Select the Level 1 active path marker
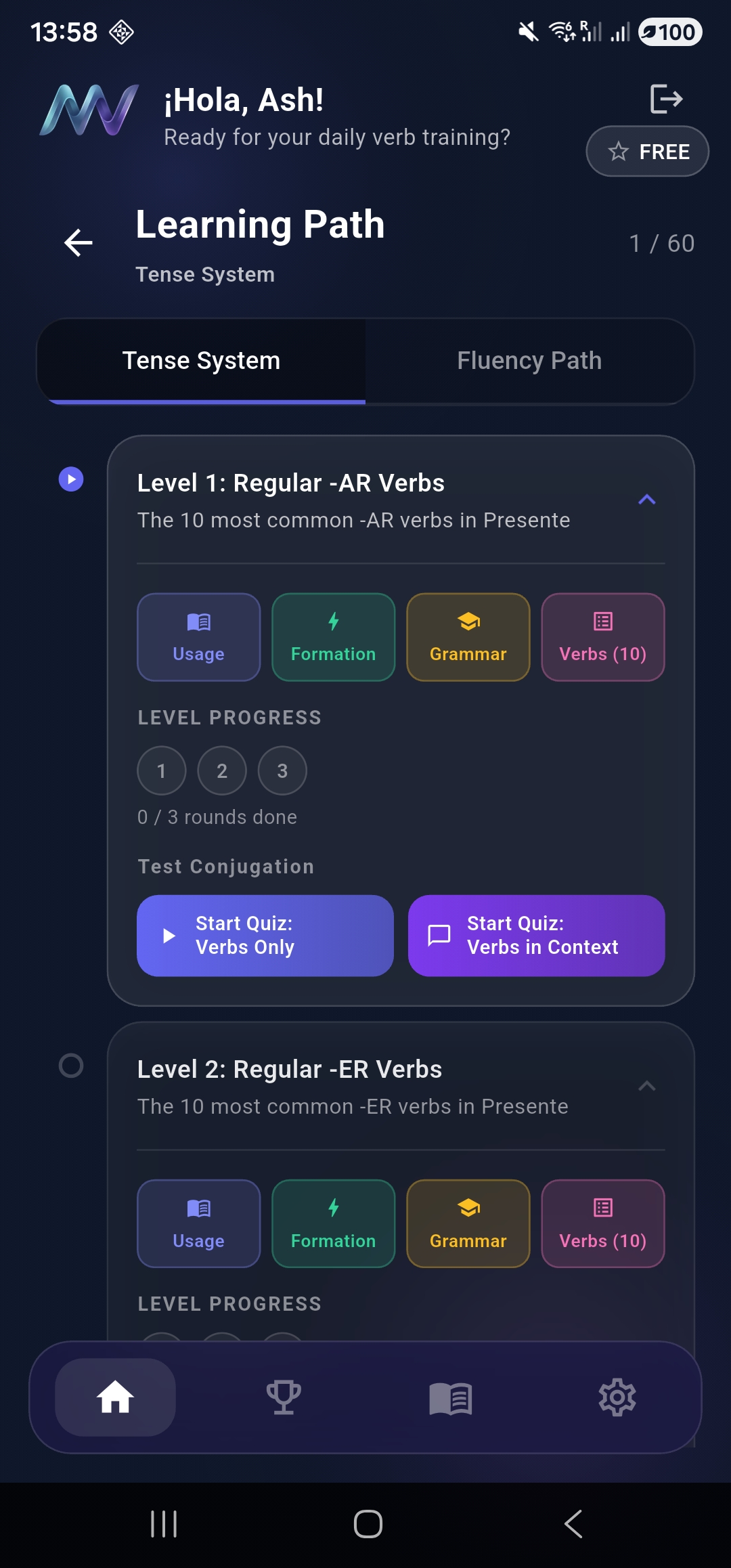The width and height of the screenshot is (731, 1568). click(x=71, y=479)
